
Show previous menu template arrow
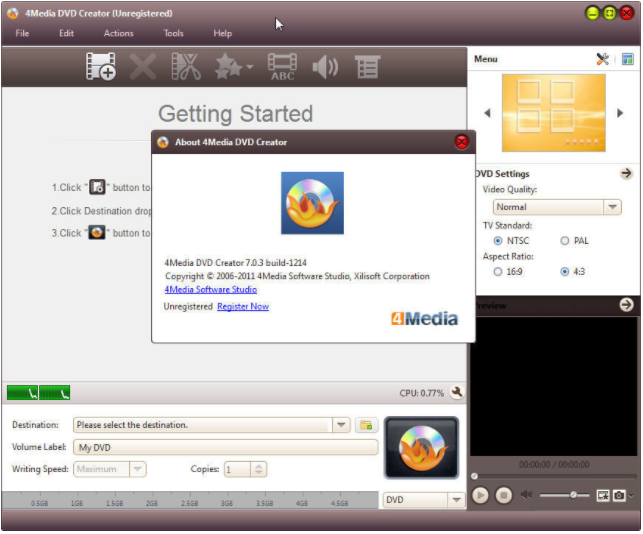[487, 113]
